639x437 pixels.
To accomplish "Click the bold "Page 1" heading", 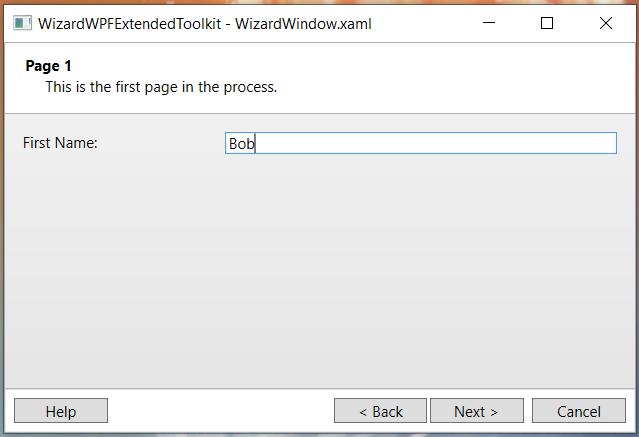I will [48, 66].
